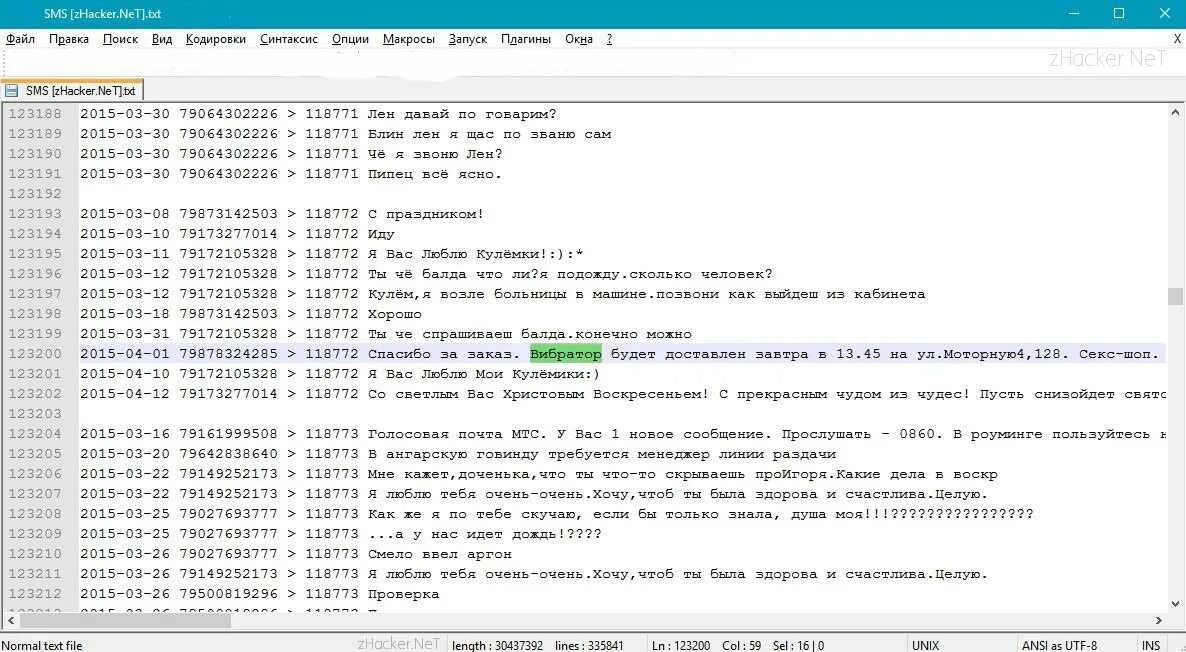Click date 2015-03-08 on line 123193
Viewport: 1186px width, 652px height.
tap(125, 214)
